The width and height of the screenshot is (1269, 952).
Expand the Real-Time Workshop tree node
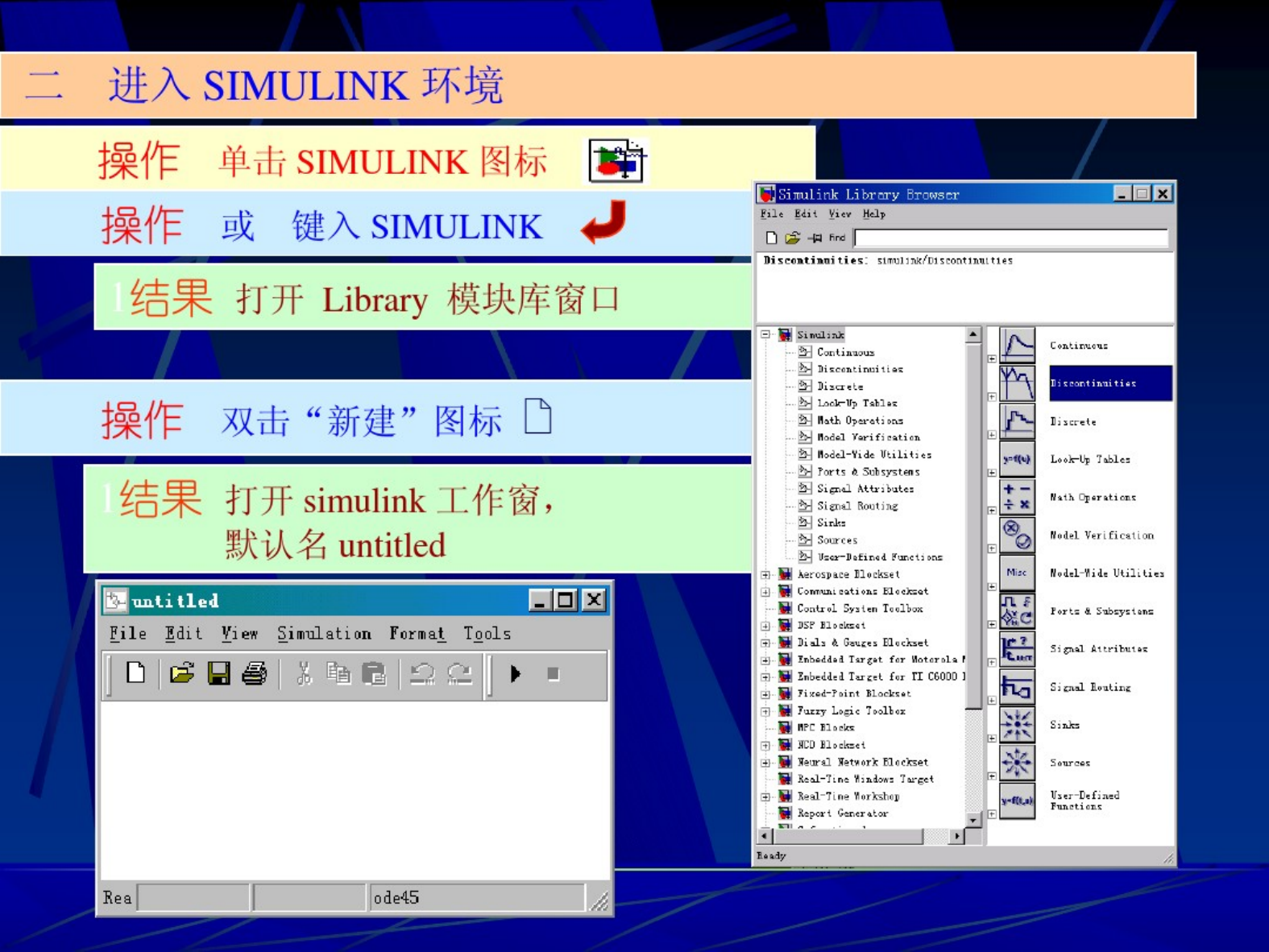point(766,797)
